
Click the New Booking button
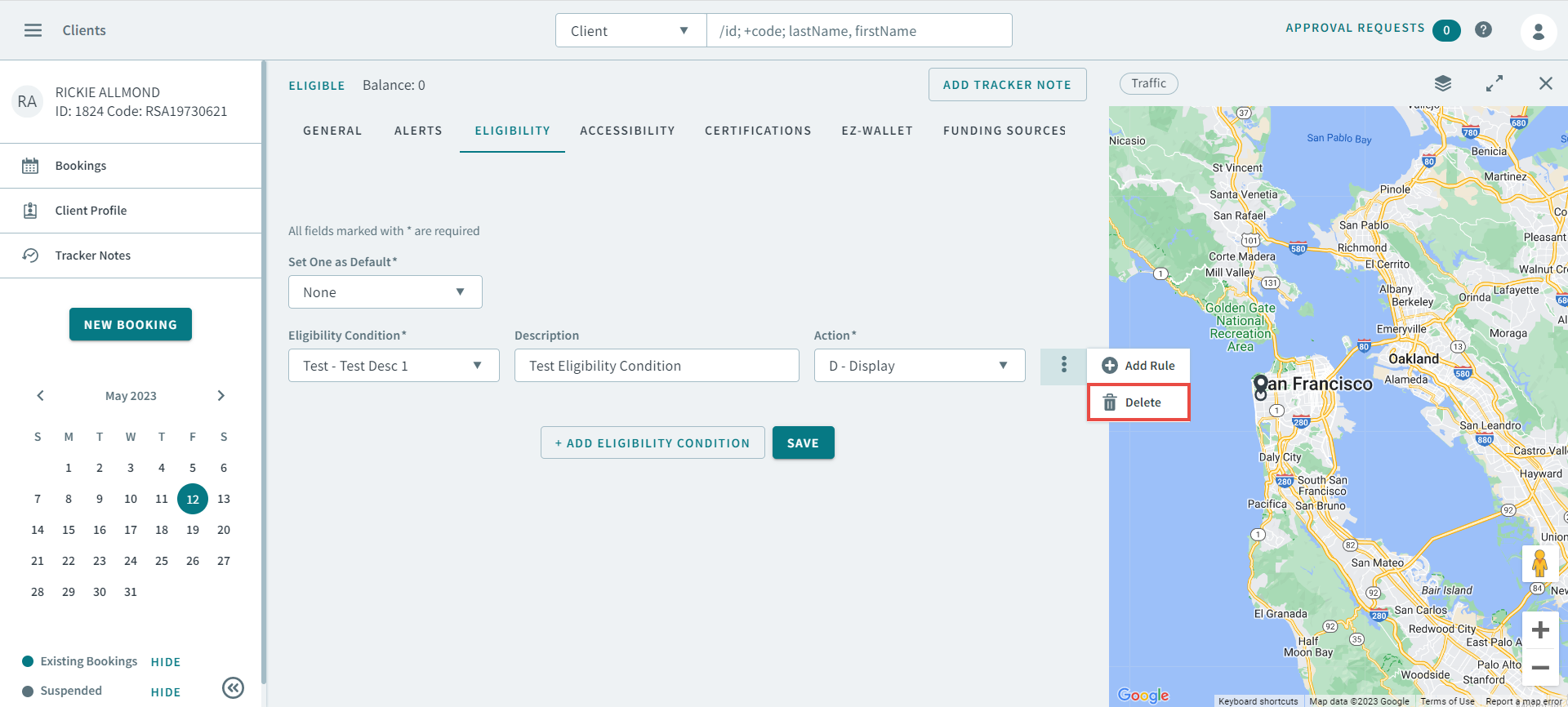click(131, 324)
